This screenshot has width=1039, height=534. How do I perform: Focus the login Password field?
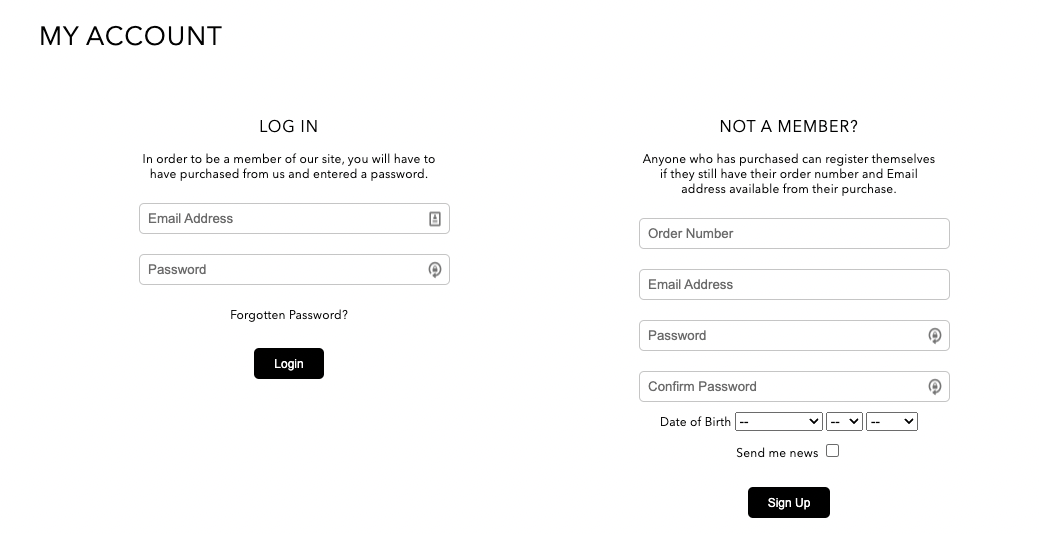point(294,270)
